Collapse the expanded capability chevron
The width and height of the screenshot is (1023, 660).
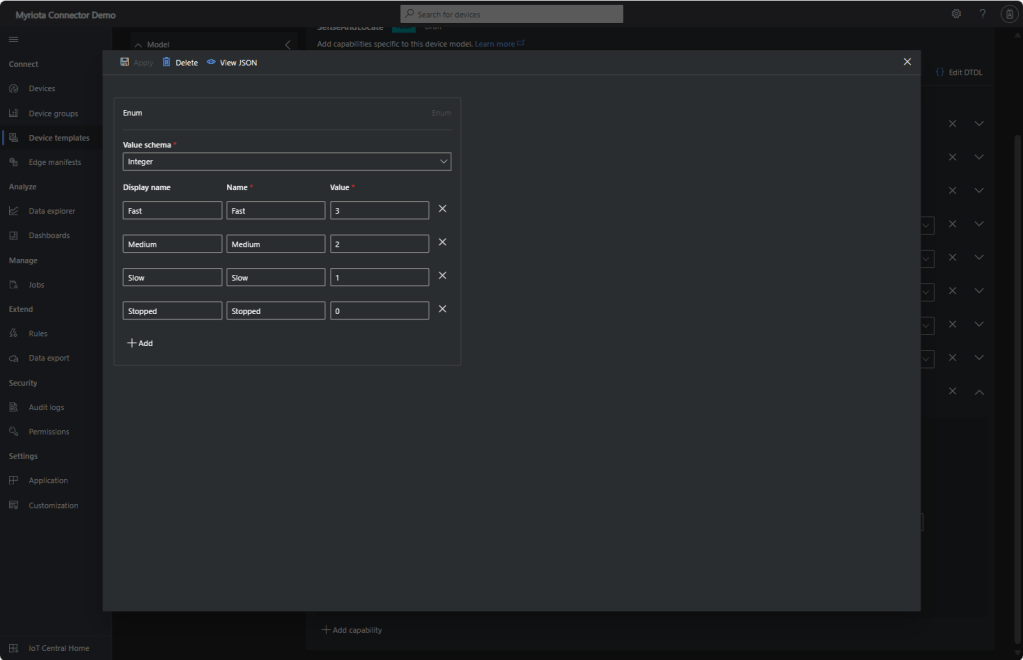pos(979,392)
